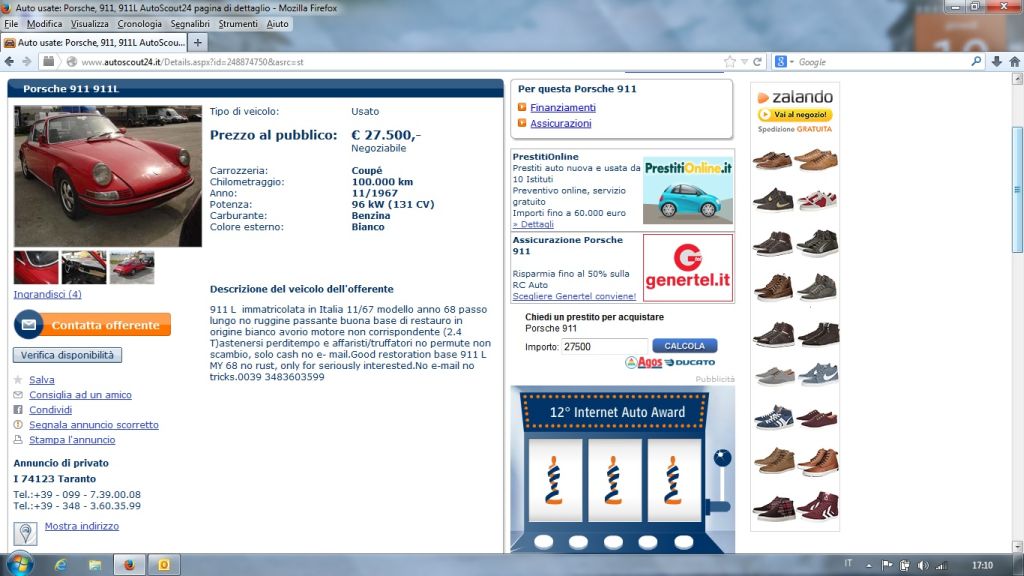
Task: Click the envelope icon beside Consiglia
Action: [x=18, y=394]
